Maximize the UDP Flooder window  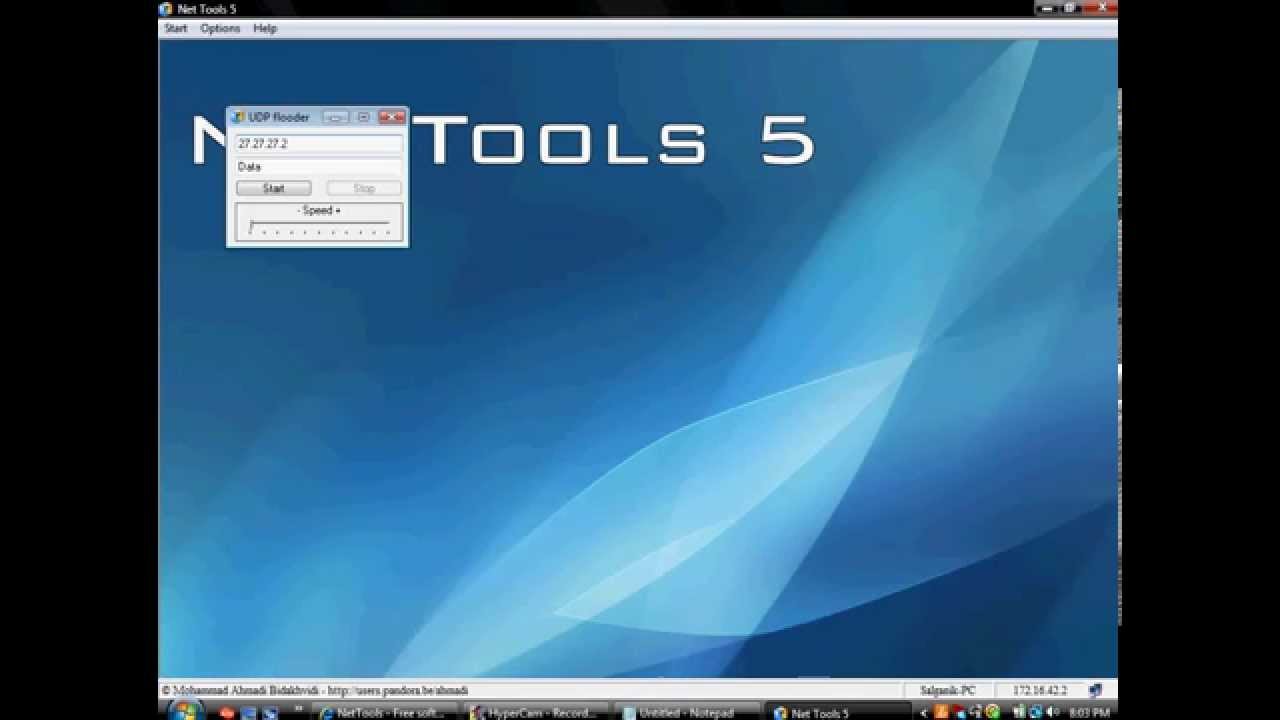(363, 117)
